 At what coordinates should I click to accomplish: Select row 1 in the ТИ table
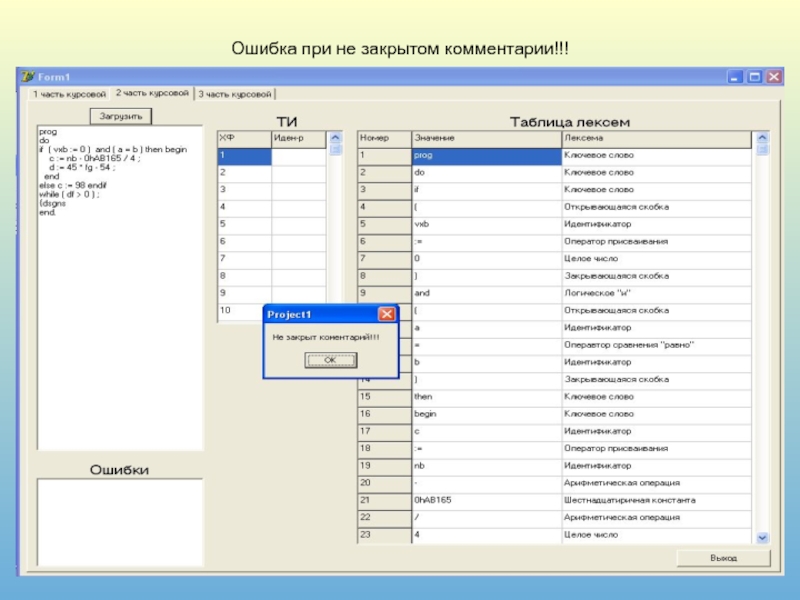(244, 156)
